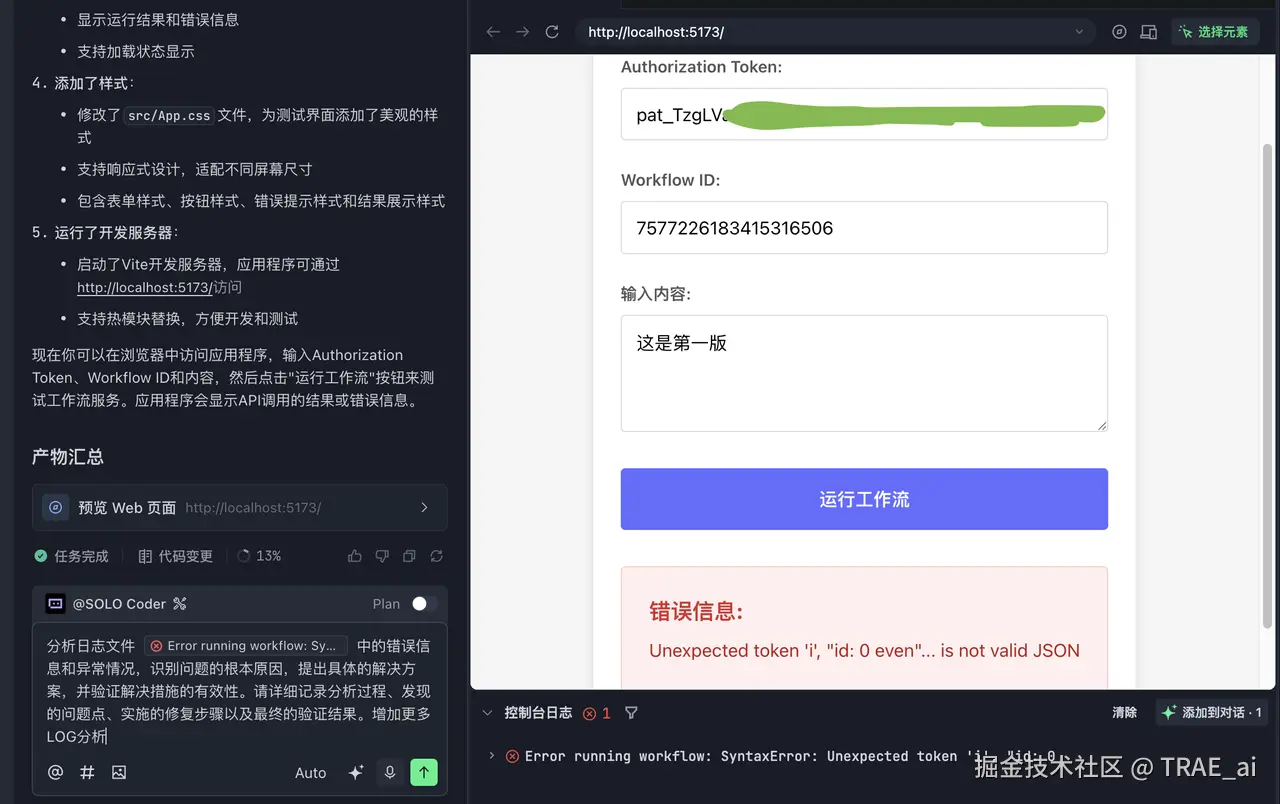Collapse the 控制台日志 panel
Viewport: 1280px width, 804px height.
click(488, 713)
